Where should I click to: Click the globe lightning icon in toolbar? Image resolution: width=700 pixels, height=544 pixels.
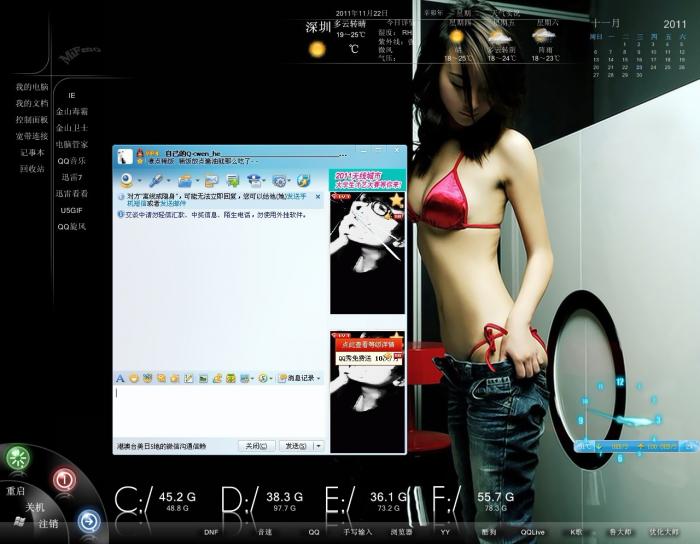(303, 181)
